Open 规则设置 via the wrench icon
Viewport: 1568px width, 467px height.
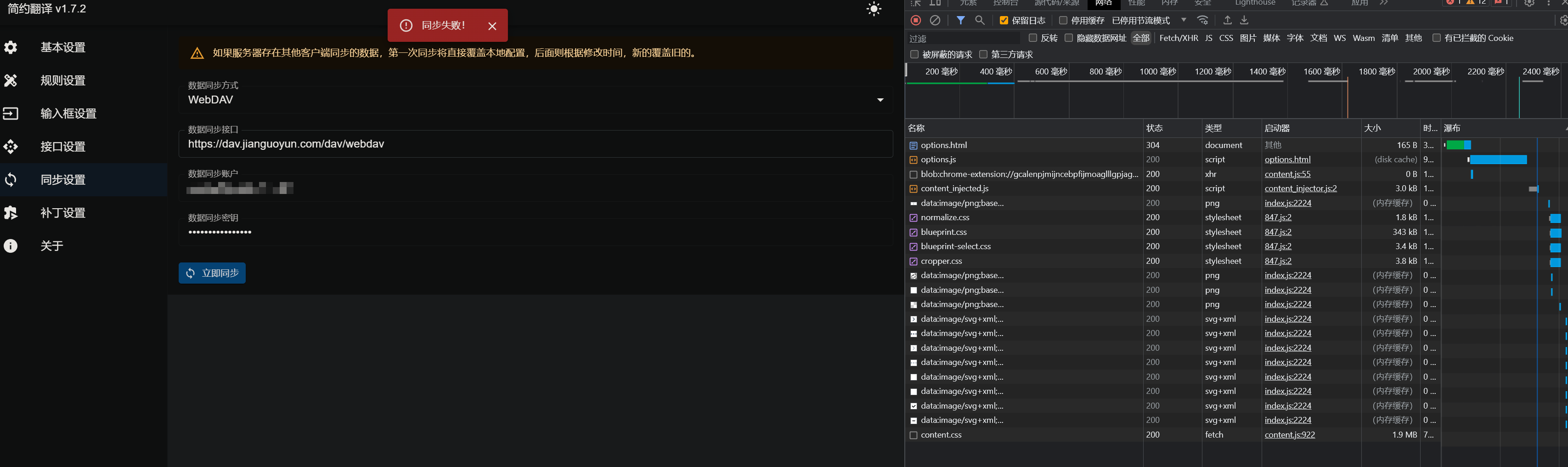tap(11, 80)
